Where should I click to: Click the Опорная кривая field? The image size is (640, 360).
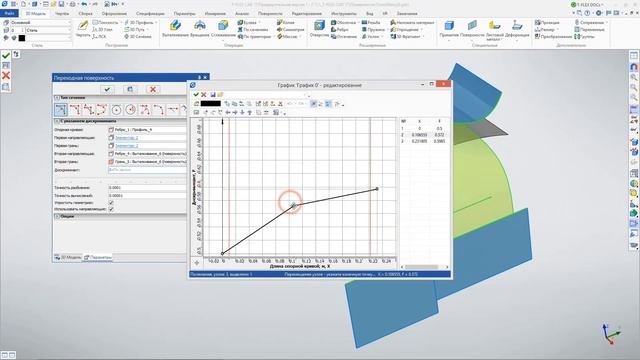point(147,130)
